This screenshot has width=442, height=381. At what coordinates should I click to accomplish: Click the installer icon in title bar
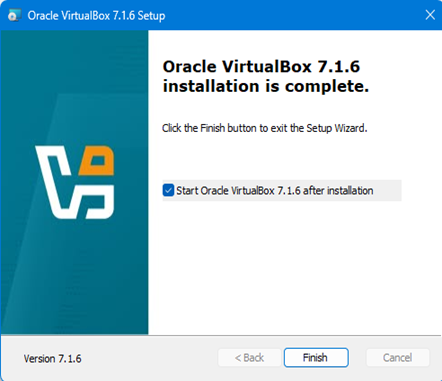pos(14,15)
